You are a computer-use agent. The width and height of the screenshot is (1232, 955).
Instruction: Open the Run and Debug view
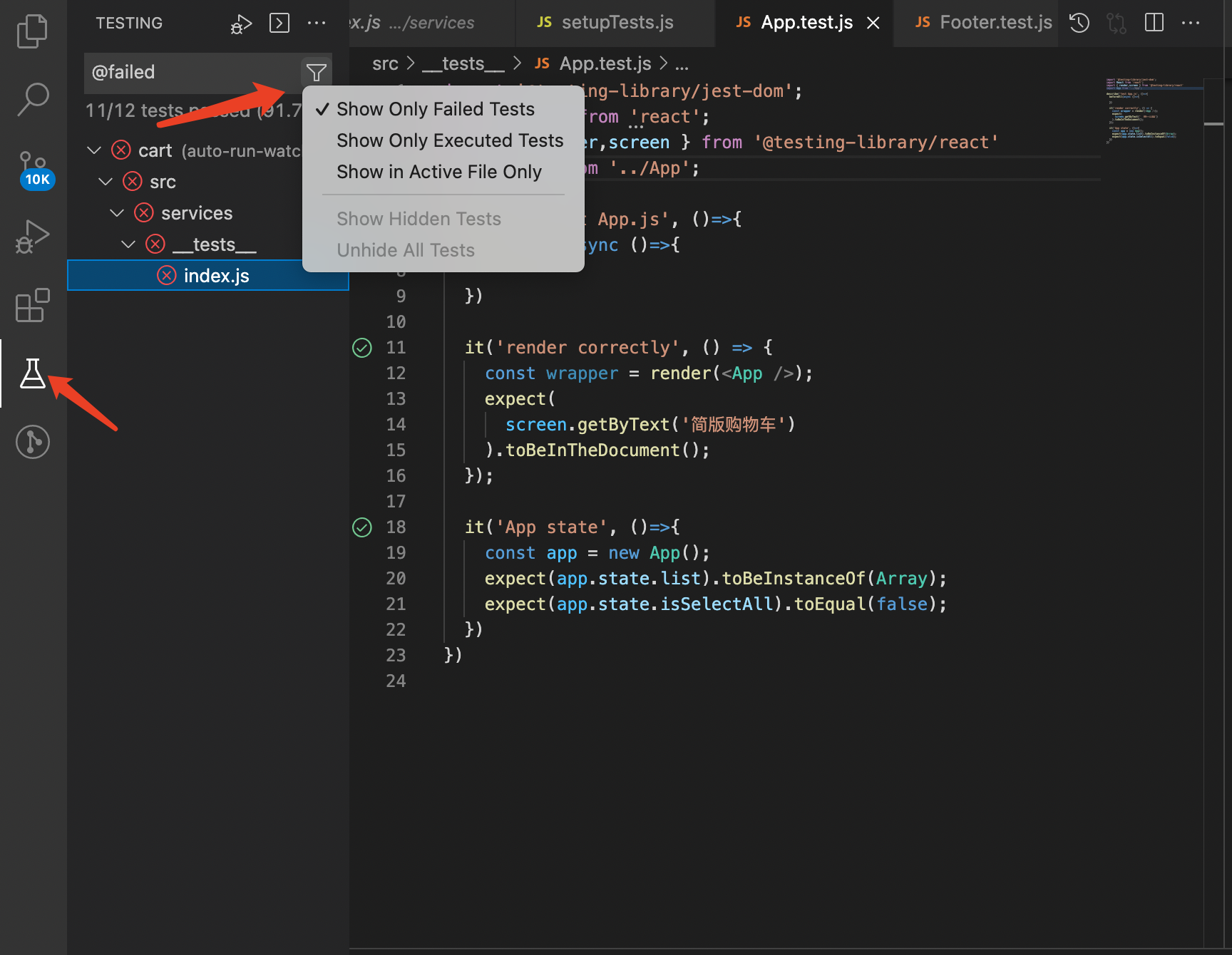[32, 237]
